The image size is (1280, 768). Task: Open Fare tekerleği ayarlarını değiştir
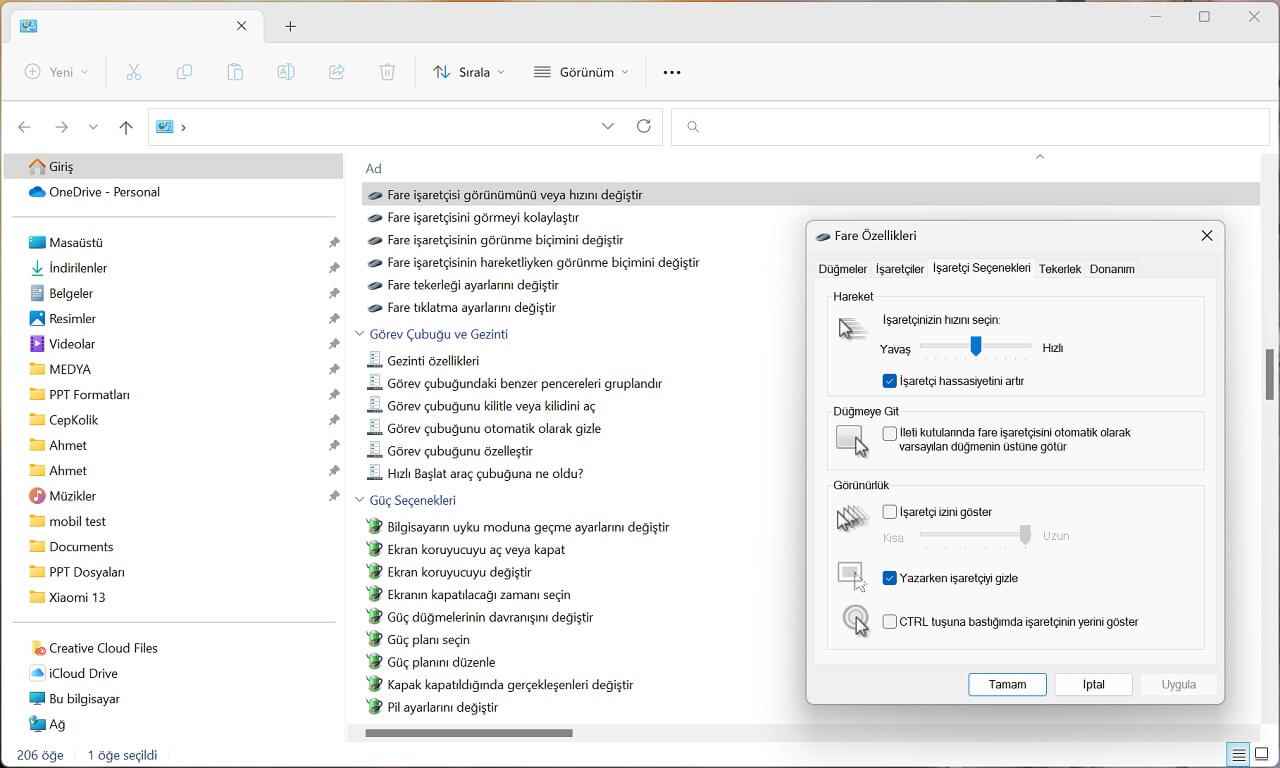(x=473, y=285)
